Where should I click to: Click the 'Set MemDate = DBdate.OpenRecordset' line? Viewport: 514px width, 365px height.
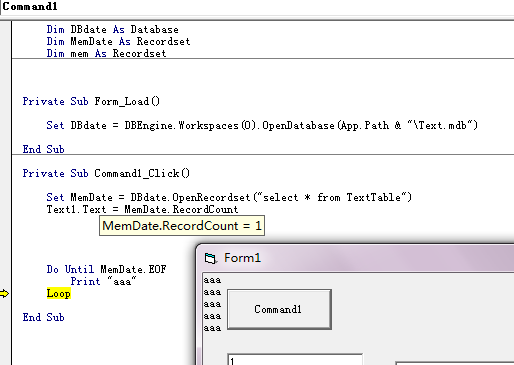tap(229, 197)
